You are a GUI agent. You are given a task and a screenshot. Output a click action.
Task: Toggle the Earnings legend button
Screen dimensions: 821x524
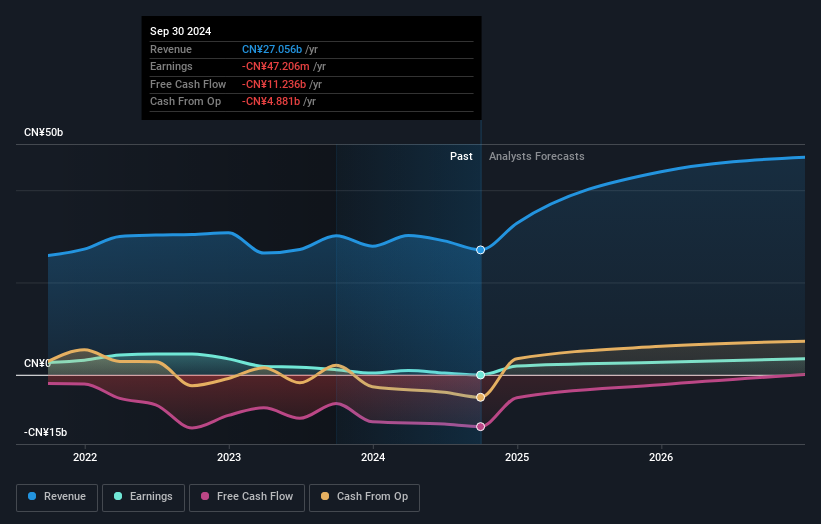[143, 497]
